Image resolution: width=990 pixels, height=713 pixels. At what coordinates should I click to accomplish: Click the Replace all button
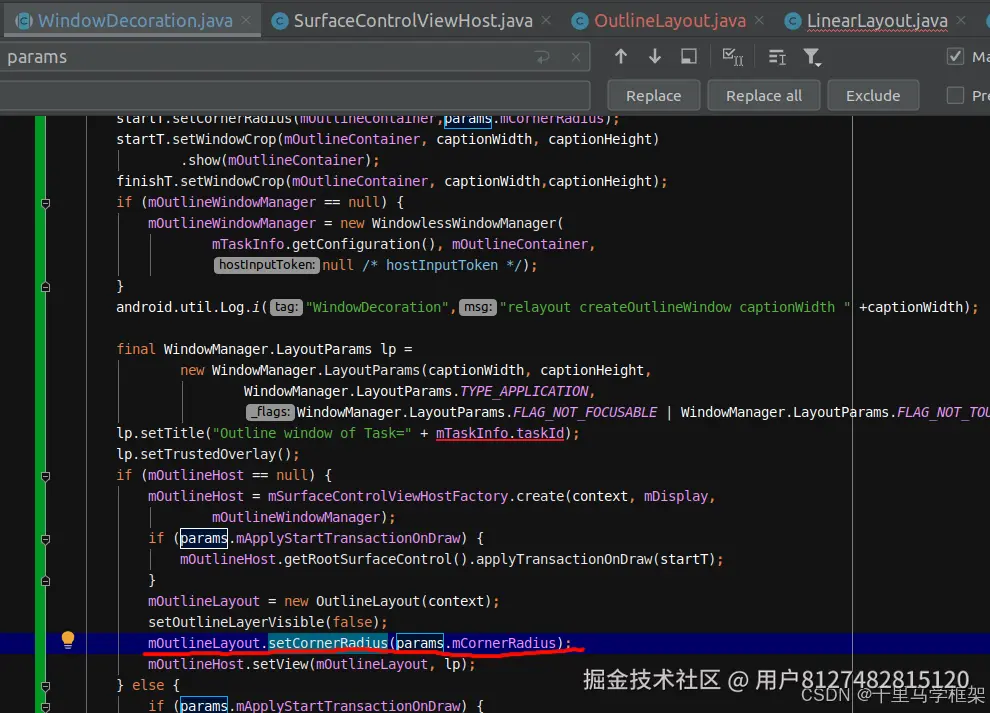click(763, 95)
